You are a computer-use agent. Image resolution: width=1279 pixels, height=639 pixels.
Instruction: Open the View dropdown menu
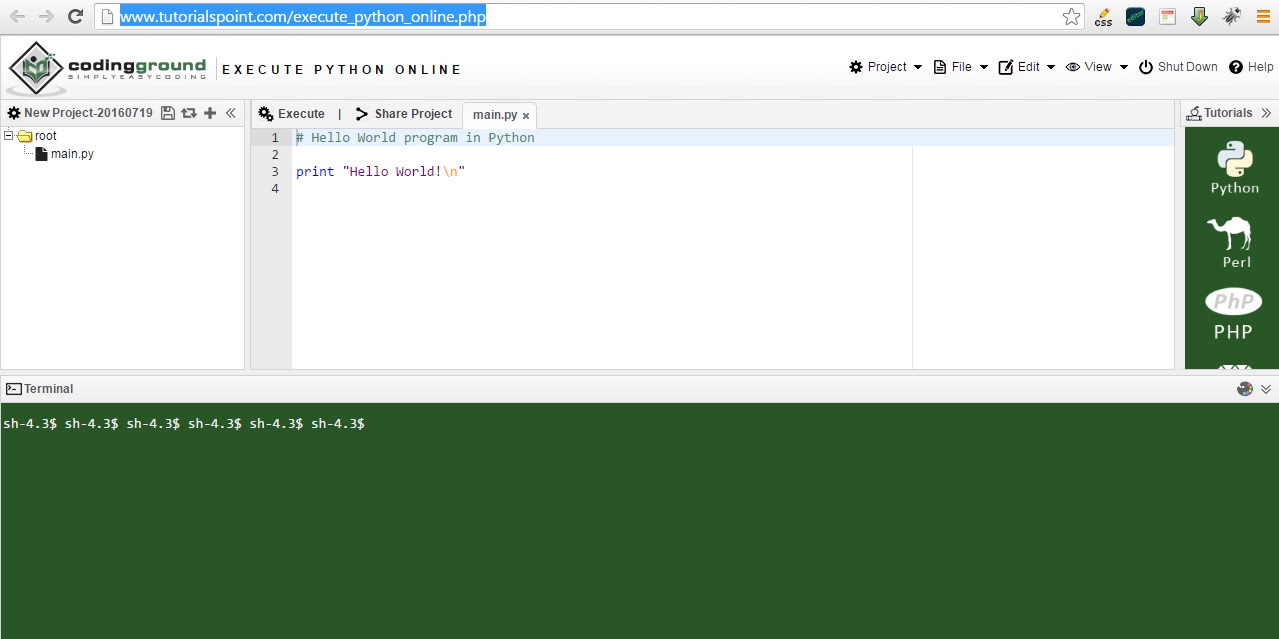coord(1096,67)
